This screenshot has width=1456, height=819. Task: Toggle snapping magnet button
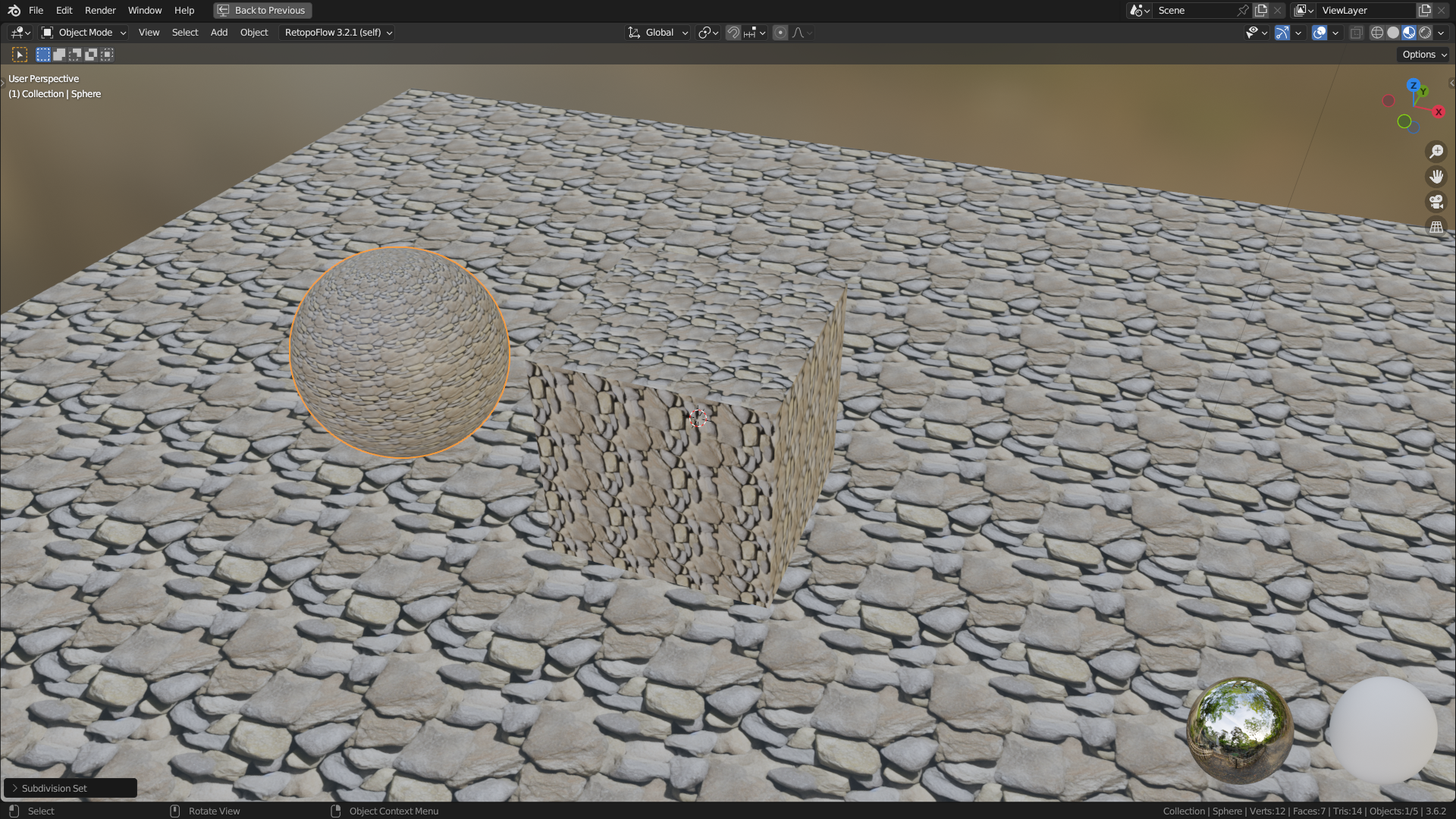[733, 33]
